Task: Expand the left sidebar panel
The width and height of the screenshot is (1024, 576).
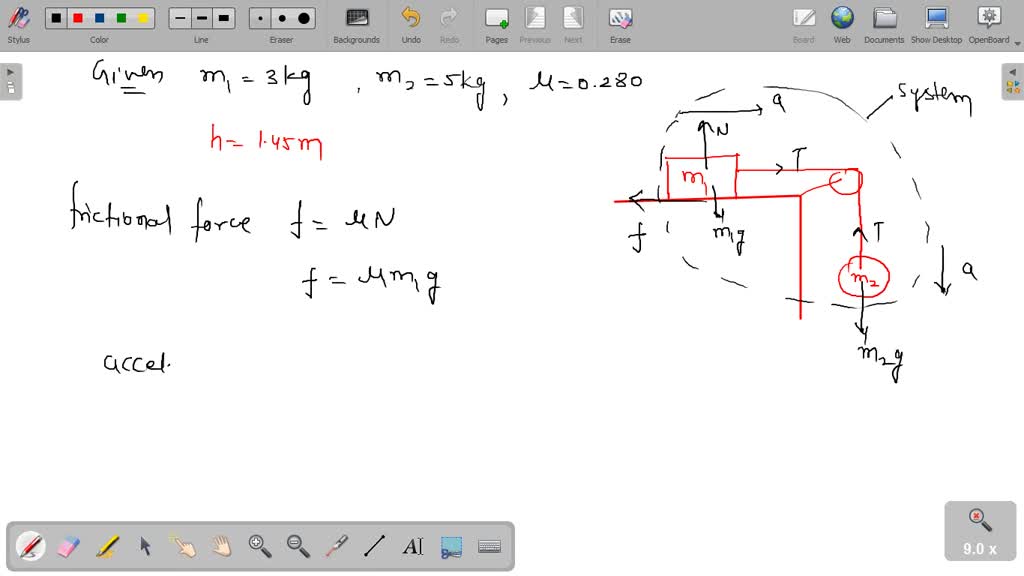Action: tap(9, 71)
